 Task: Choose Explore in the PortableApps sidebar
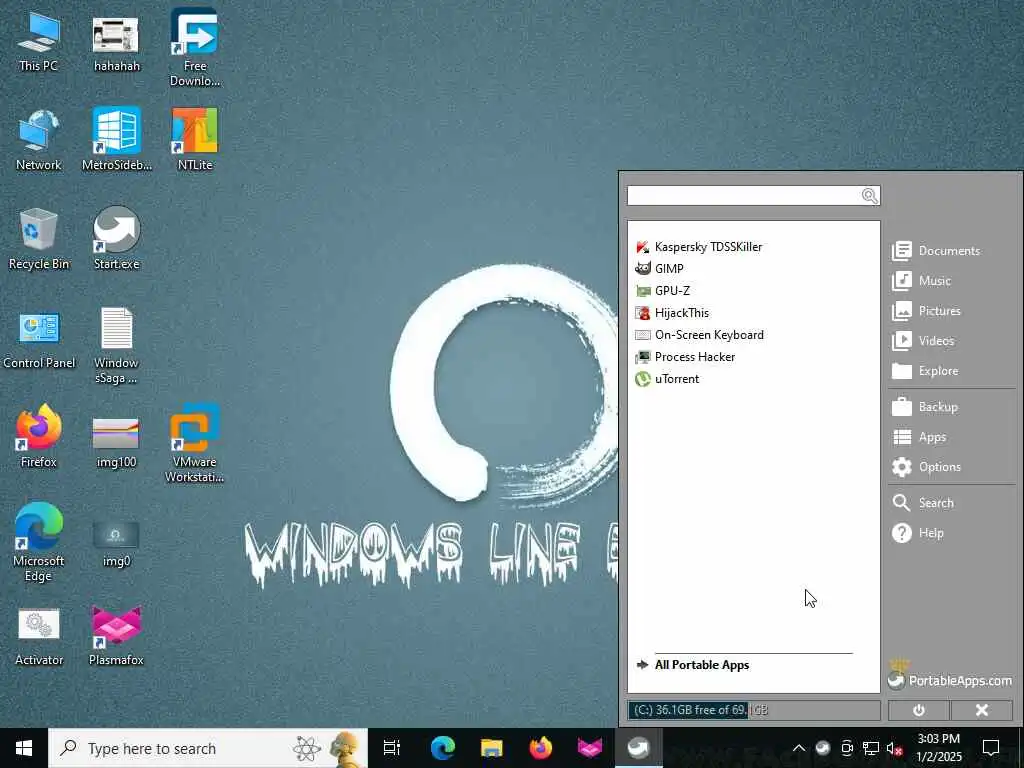[925, 371]
